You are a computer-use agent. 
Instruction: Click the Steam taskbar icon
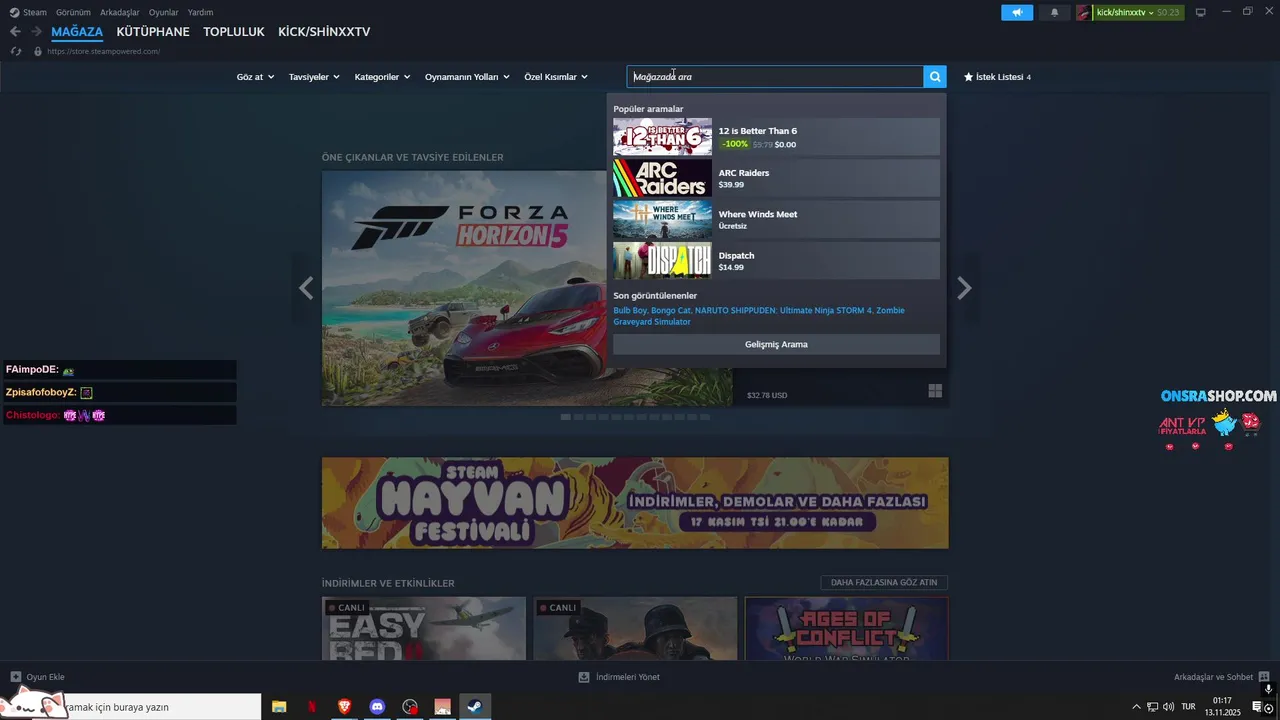click(475, 707)
